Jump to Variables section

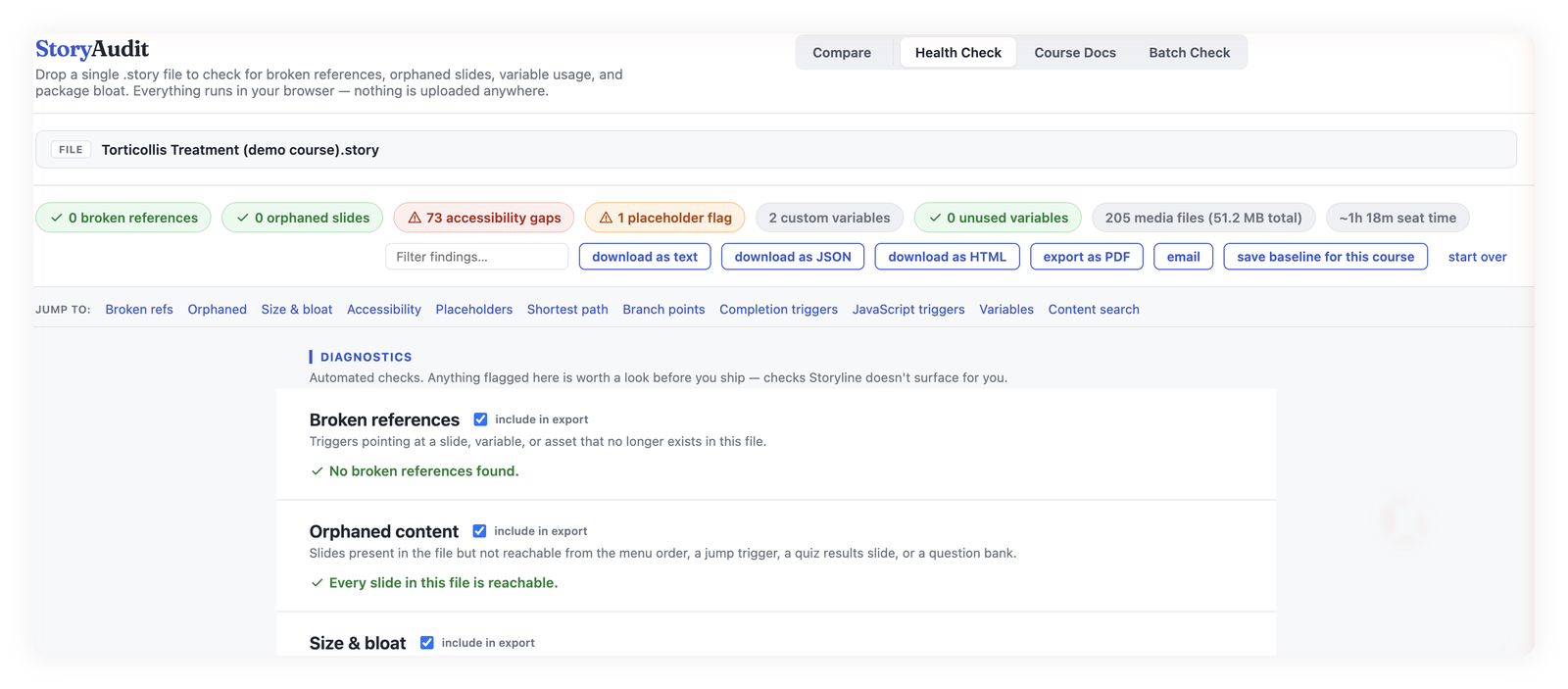pos(1005,309)
